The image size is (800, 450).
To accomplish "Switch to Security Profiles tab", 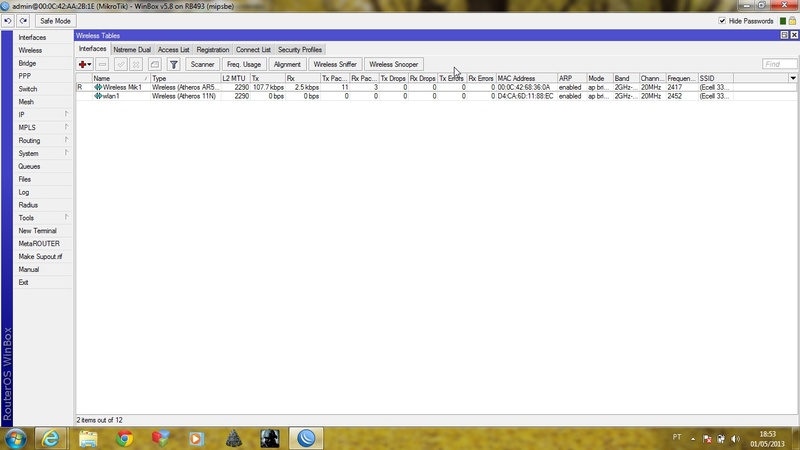I will (x=299, y=49).
